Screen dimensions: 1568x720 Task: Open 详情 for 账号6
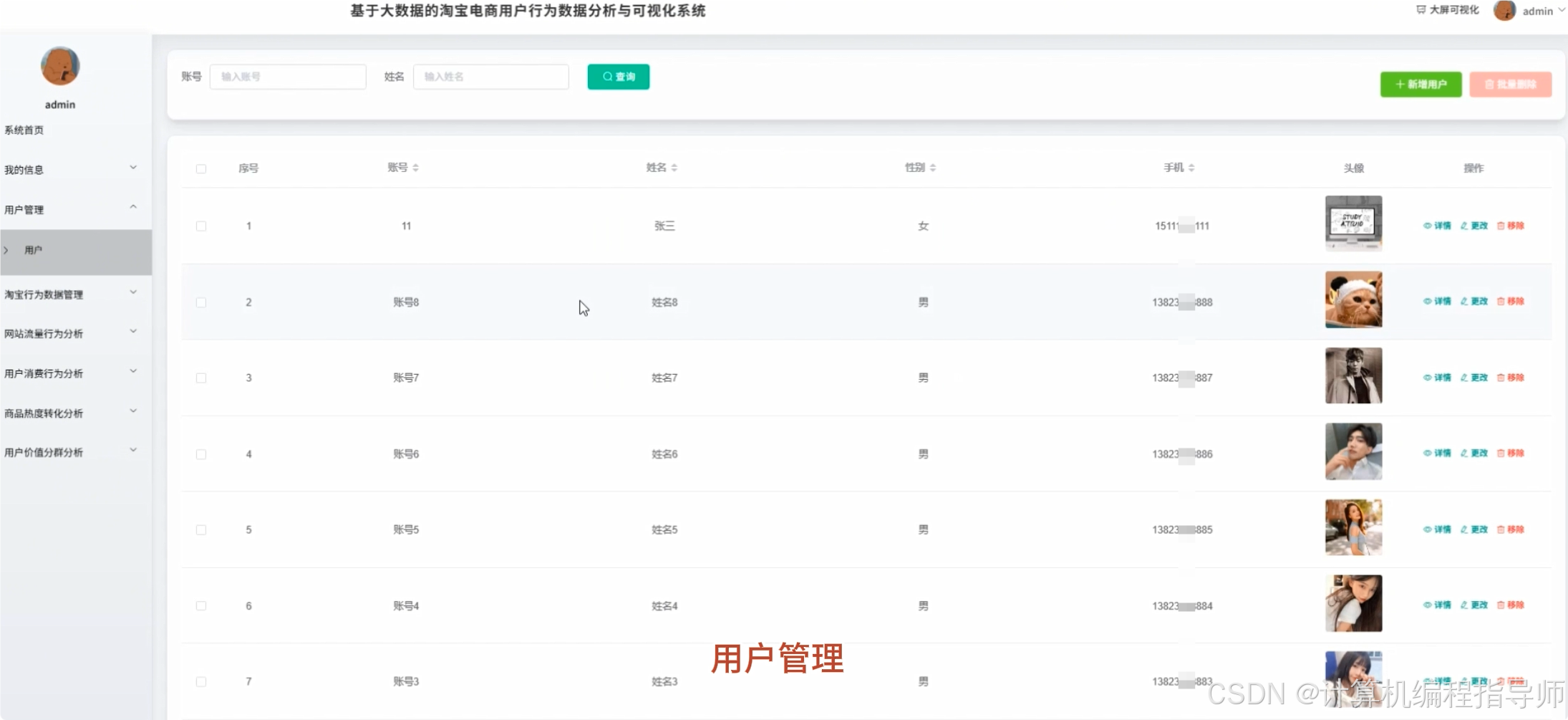[1437, 453]
